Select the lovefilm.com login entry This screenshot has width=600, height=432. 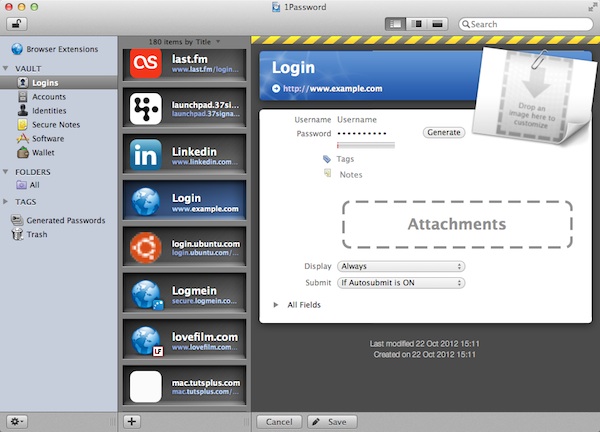[184, 340]
